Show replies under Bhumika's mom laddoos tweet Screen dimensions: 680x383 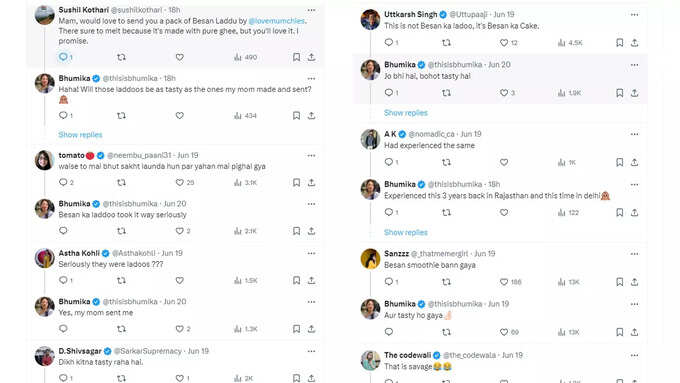click(80, 135)
